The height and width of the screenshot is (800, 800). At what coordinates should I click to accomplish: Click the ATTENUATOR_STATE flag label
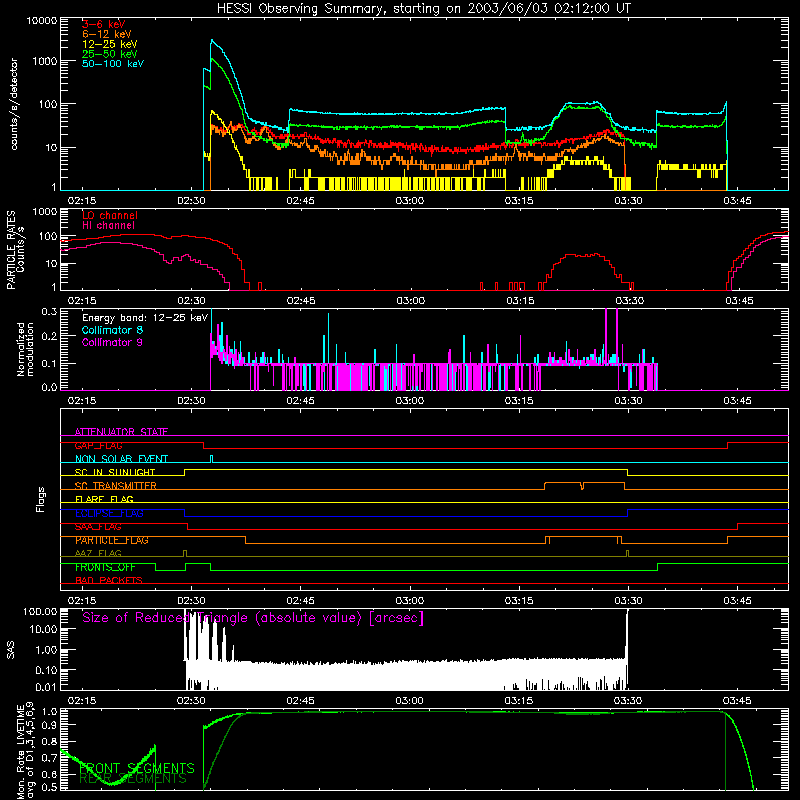[121, 432]
